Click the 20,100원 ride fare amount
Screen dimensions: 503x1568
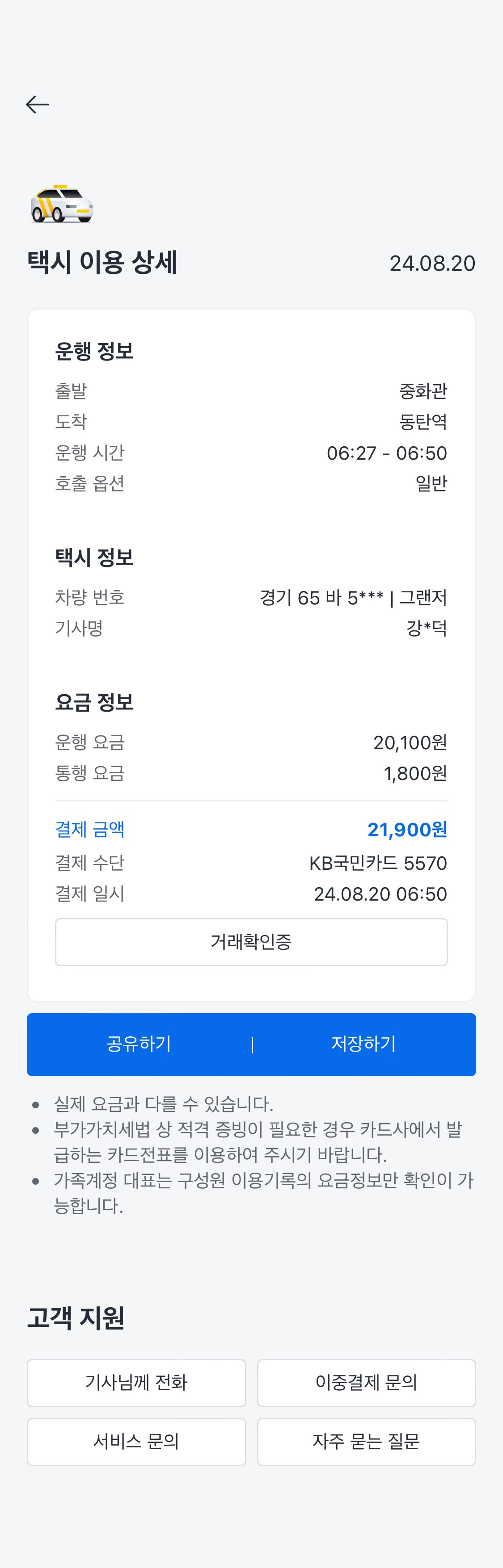point(410,742)
